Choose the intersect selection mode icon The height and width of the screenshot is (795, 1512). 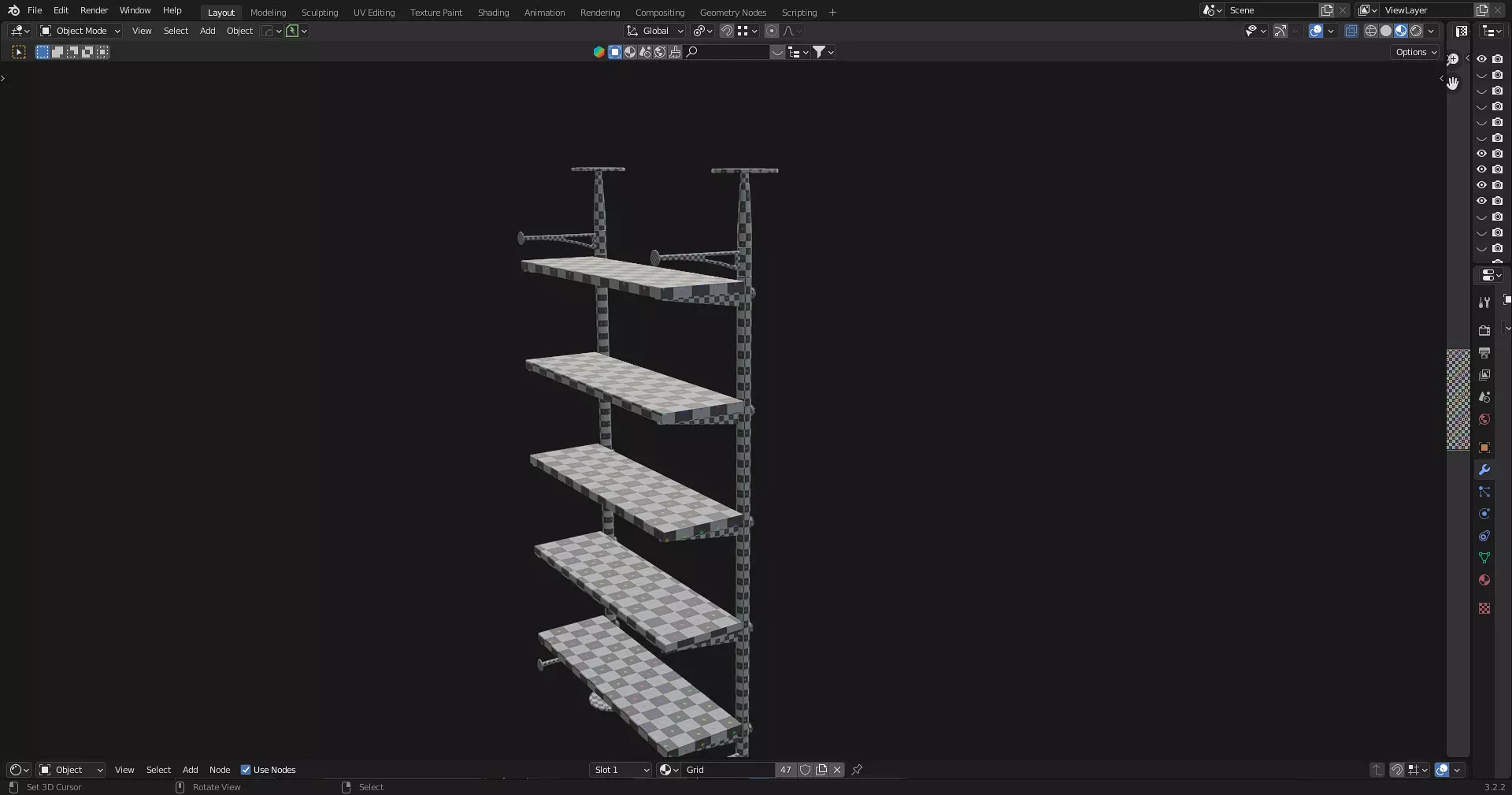point(102,52)
